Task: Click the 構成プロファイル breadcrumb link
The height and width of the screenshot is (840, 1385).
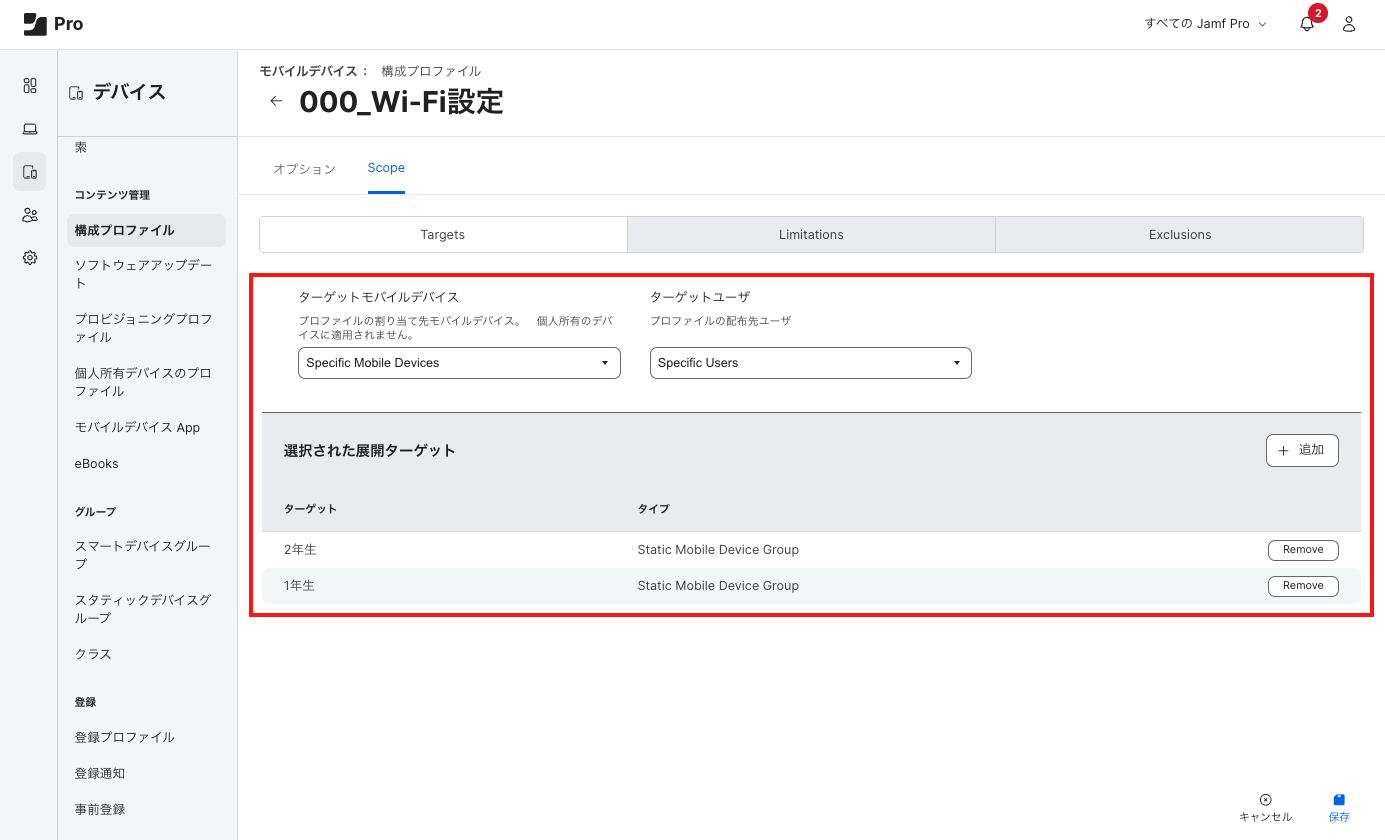Action: click(431, 71)
